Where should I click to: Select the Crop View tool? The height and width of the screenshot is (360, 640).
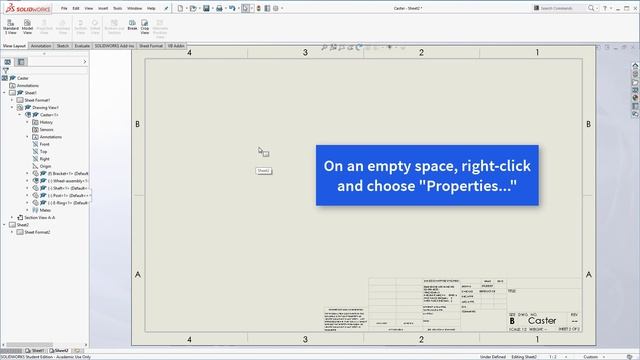[145, 27]
